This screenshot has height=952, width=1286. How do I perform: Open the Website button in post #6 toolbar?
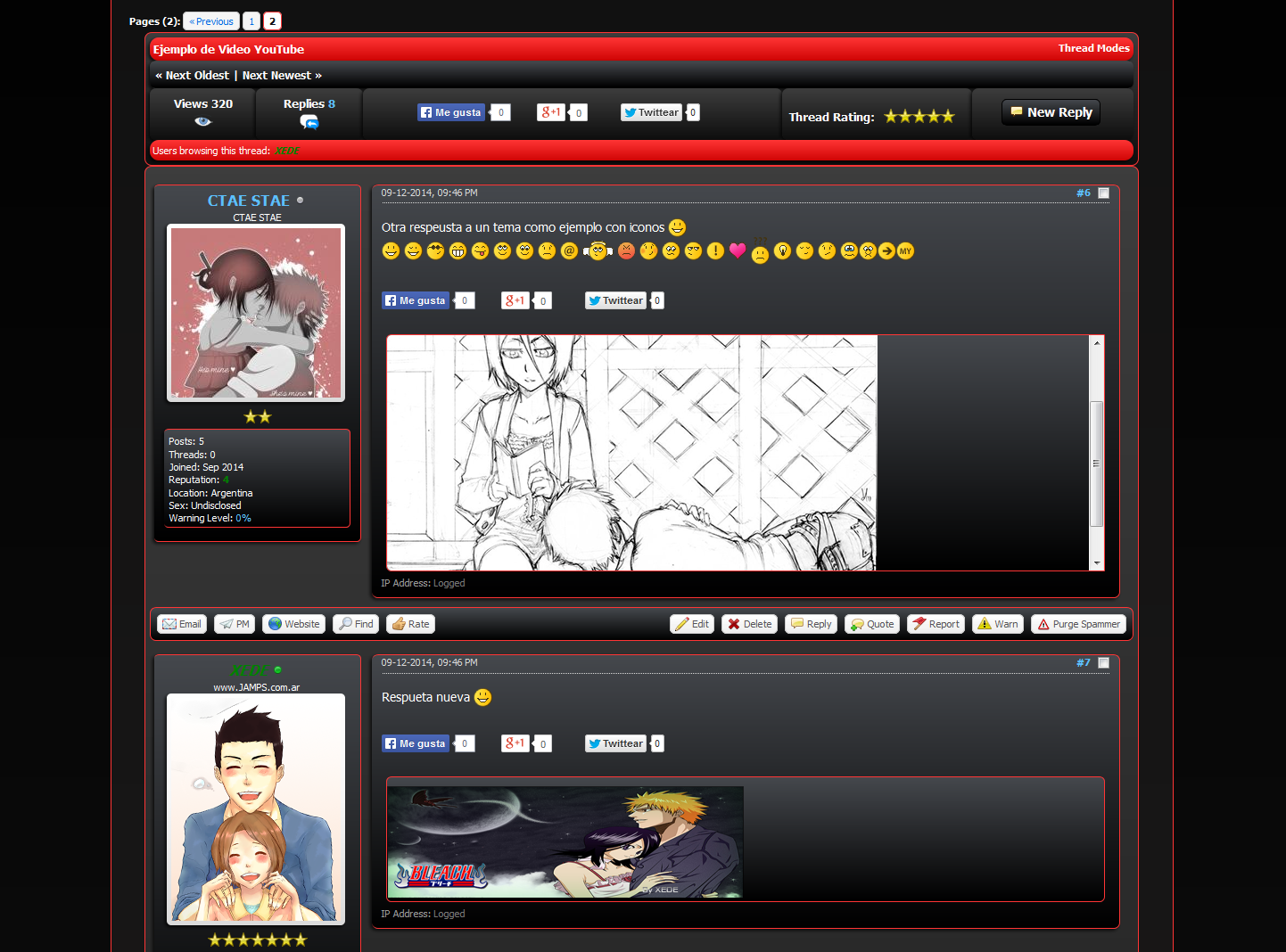point(294,624)
